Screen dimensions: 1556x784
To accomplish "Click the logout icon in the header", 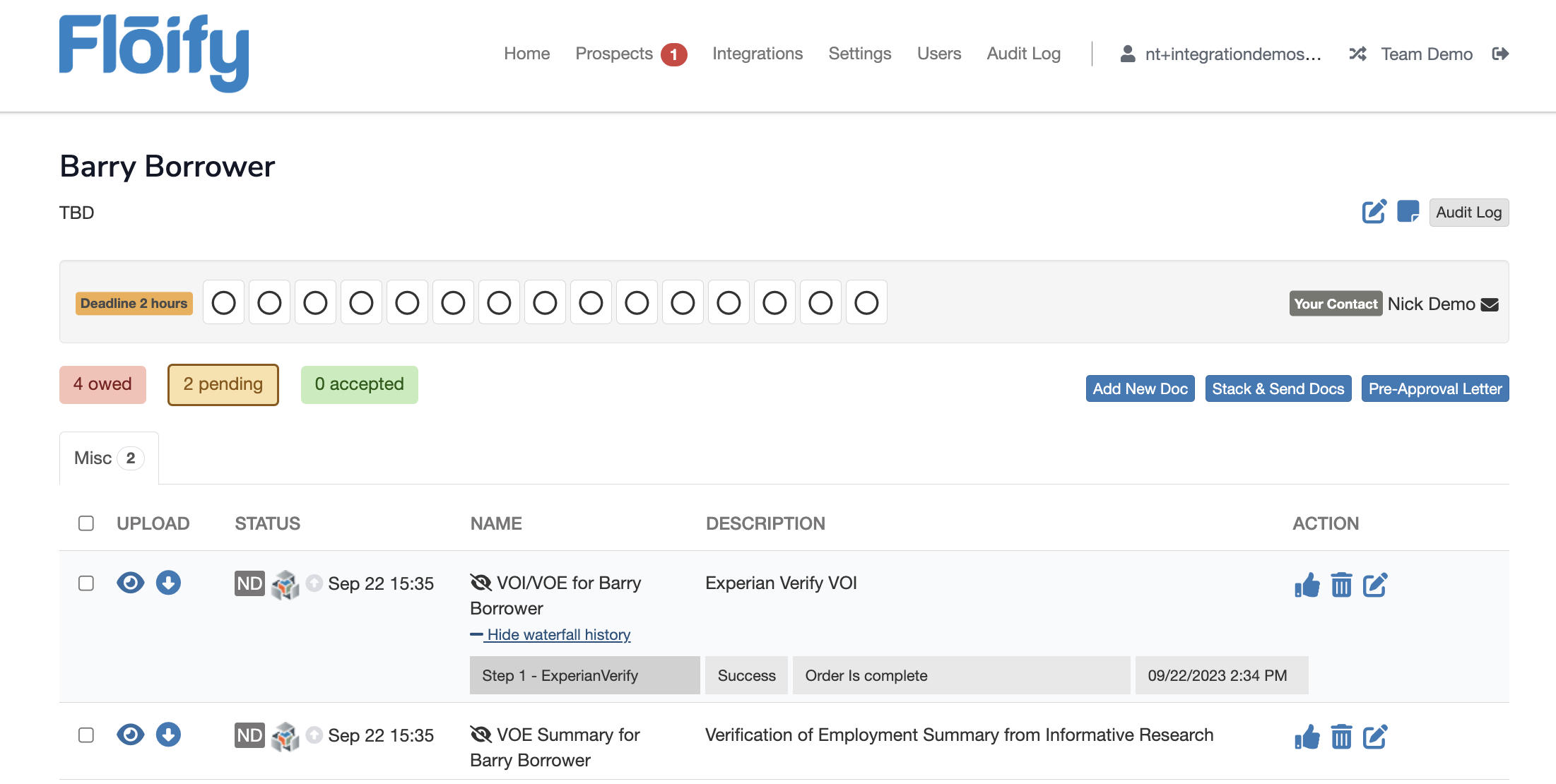I will tap(1500, 54).
